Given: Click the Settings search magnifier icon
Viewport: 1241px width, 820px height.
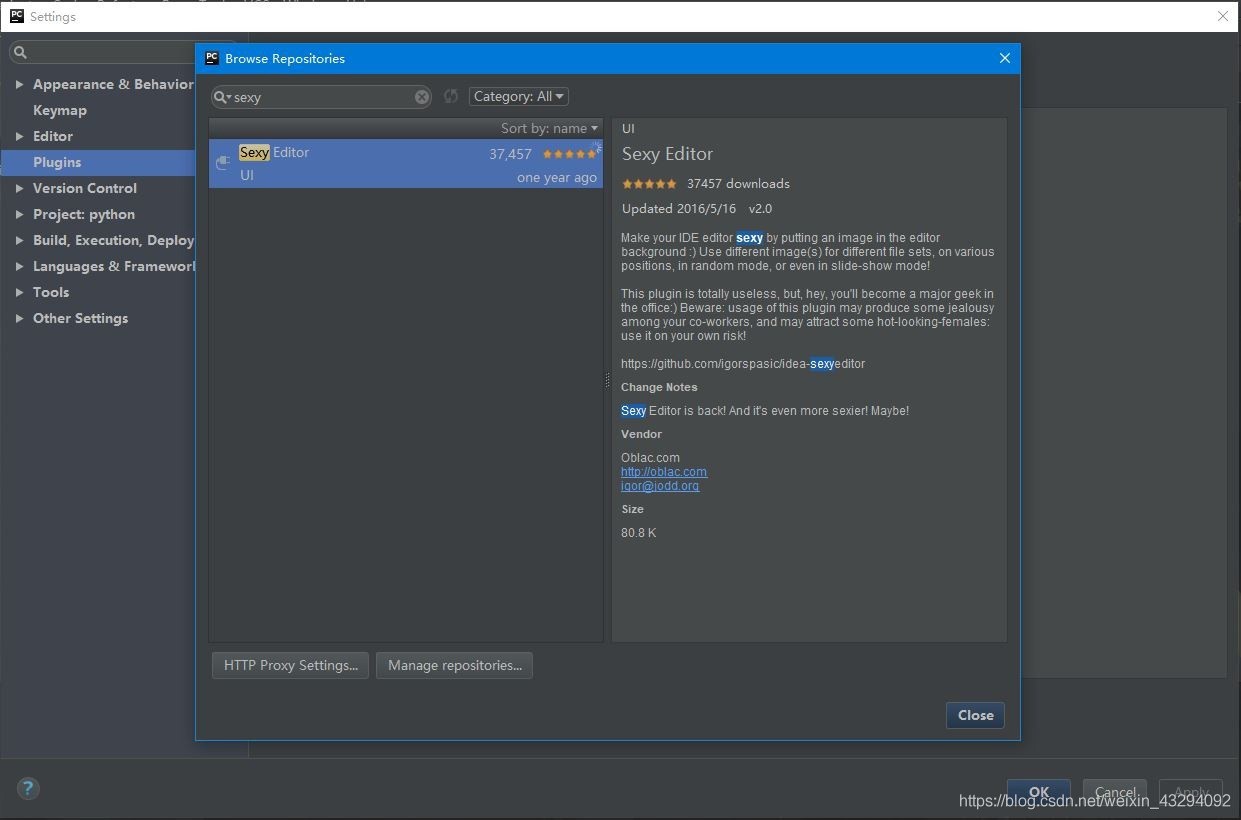Looking at the screenshot, I should coord(20,52).
